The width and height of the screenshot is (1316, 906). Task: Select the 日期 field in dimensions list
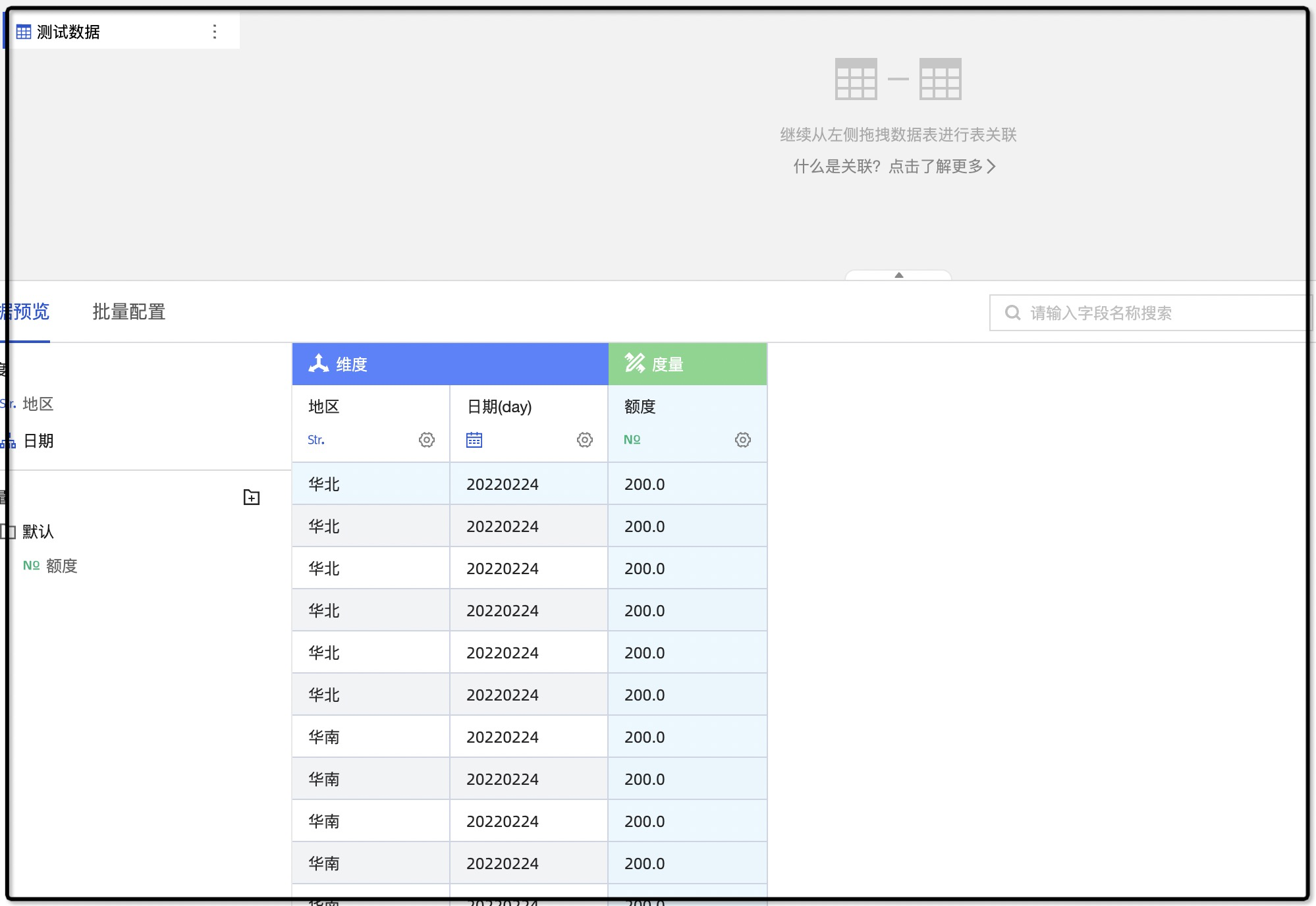[x=38, y=441]
